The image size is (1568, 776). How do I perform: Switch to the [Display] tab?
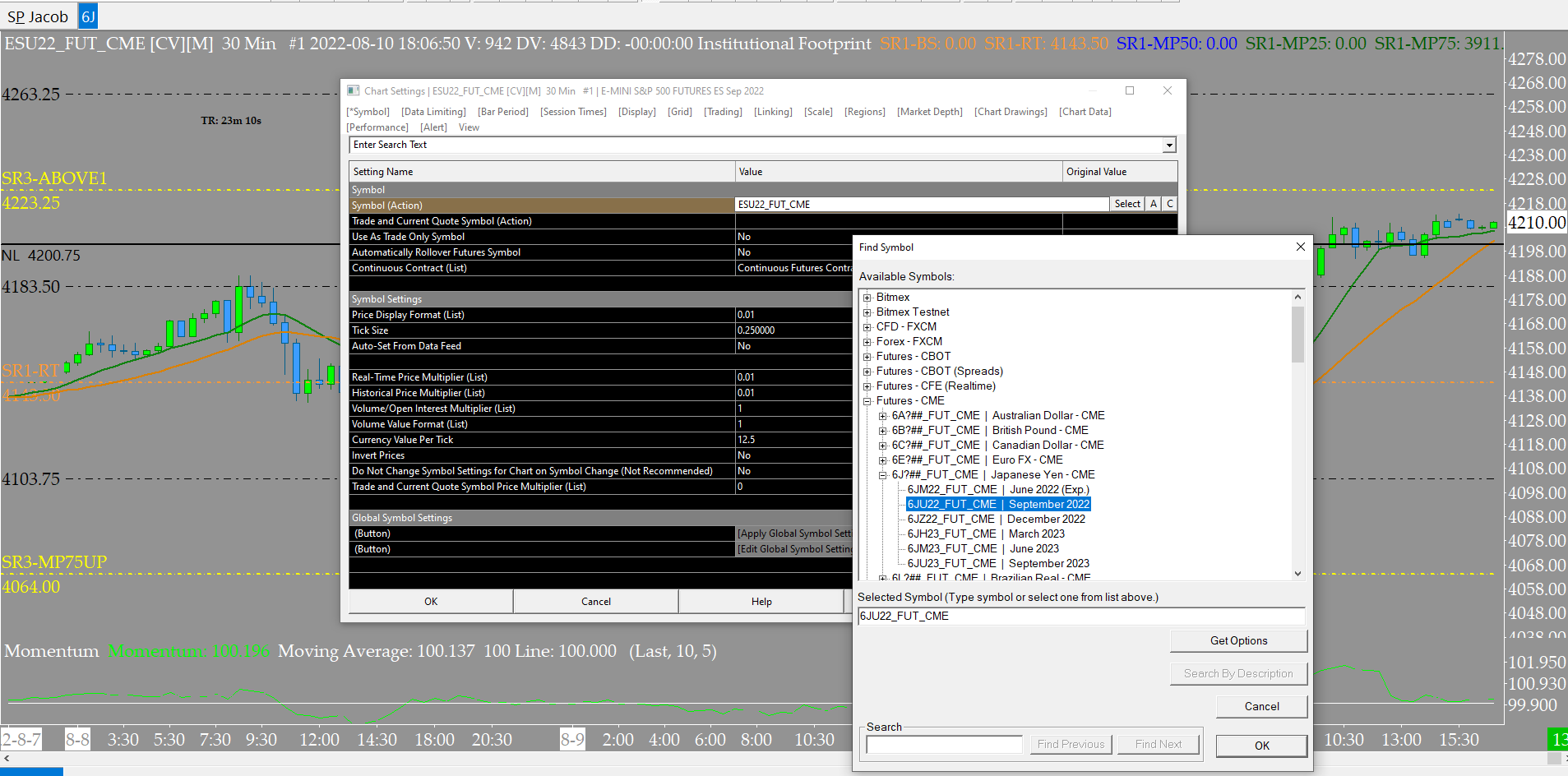(637, 112)
